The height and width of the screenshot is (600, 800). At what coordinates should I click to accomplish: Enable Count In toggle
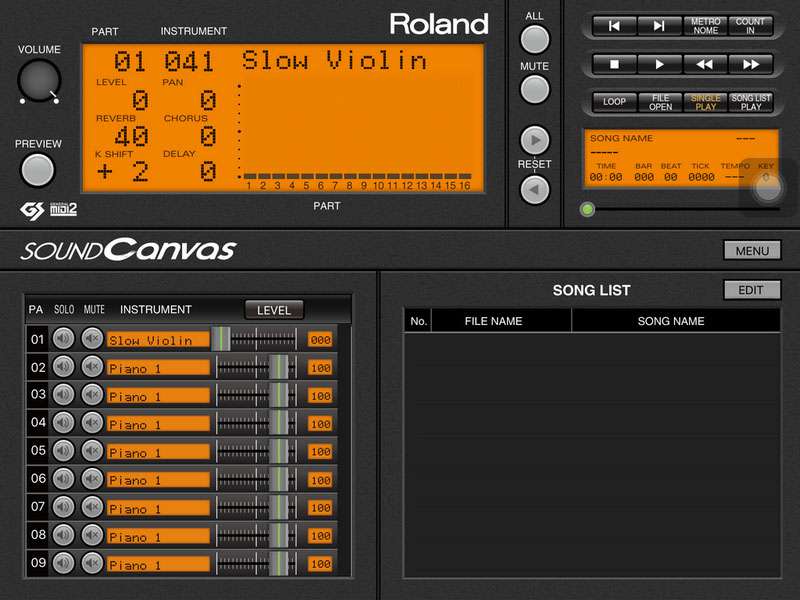[750, 26]
